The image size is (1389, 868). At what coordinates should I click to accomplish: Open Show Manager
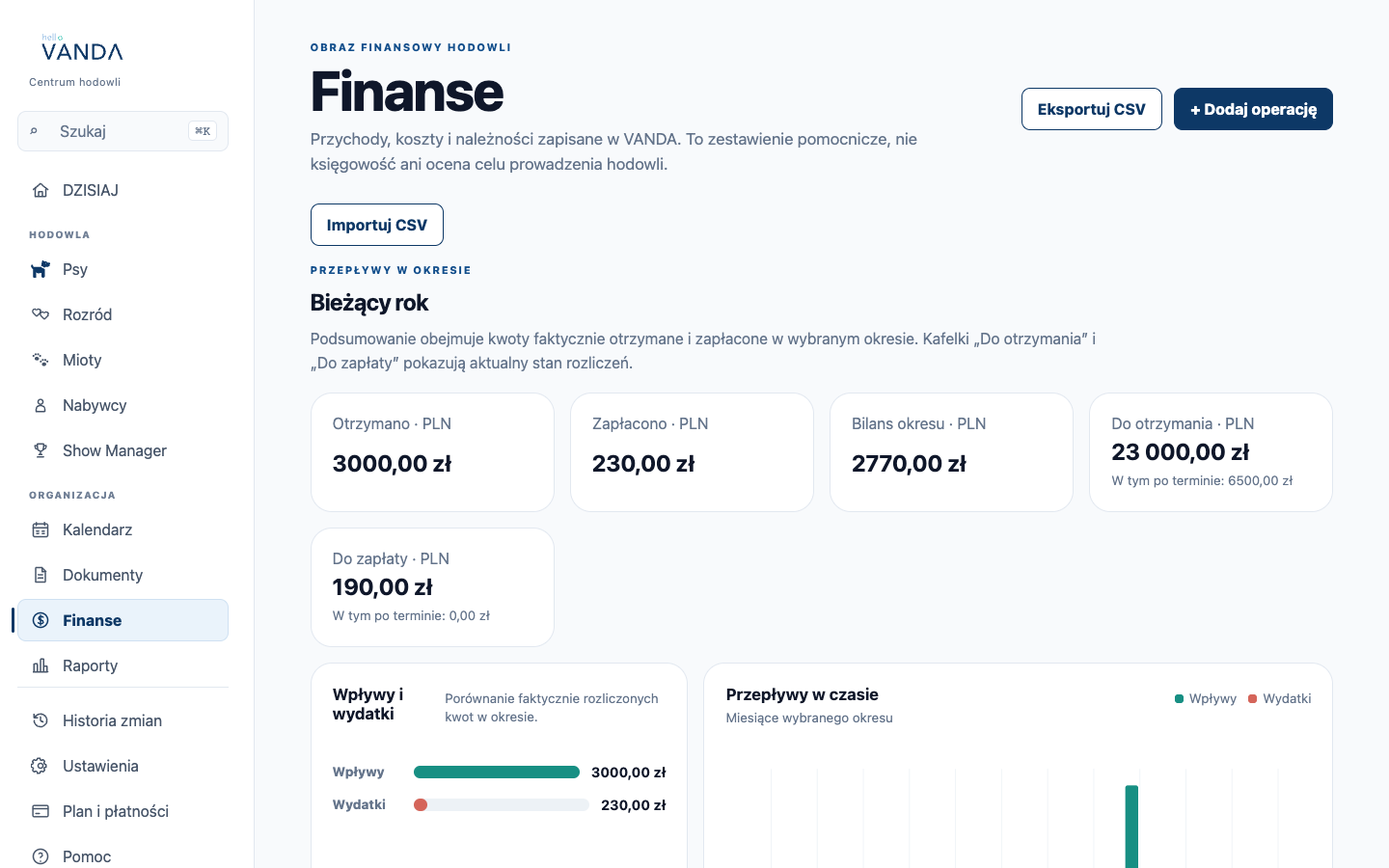coord(123,450)
